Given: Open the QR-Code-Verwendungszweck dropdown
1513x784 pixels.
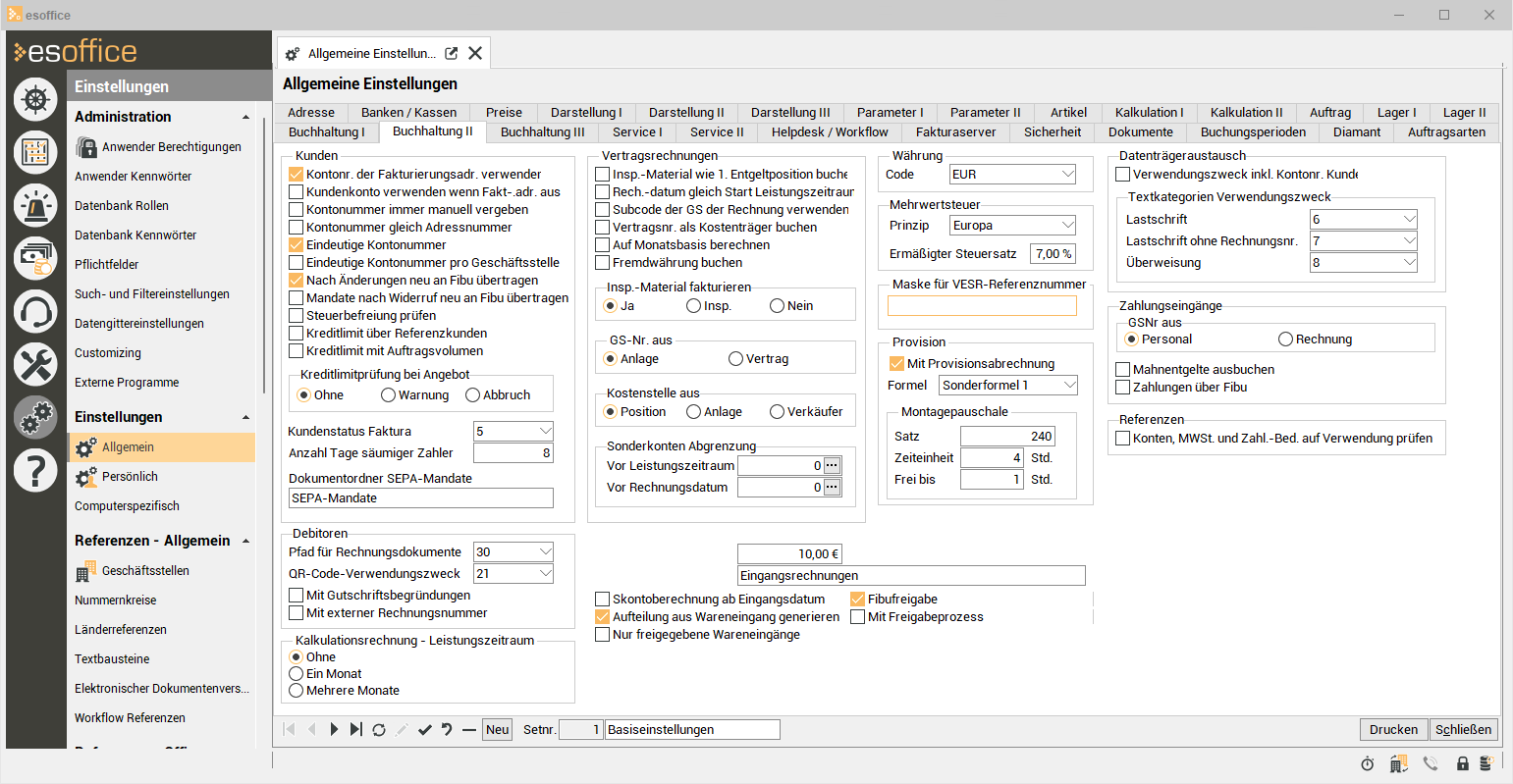Looking at the screenshot, I should coord(546,573).
